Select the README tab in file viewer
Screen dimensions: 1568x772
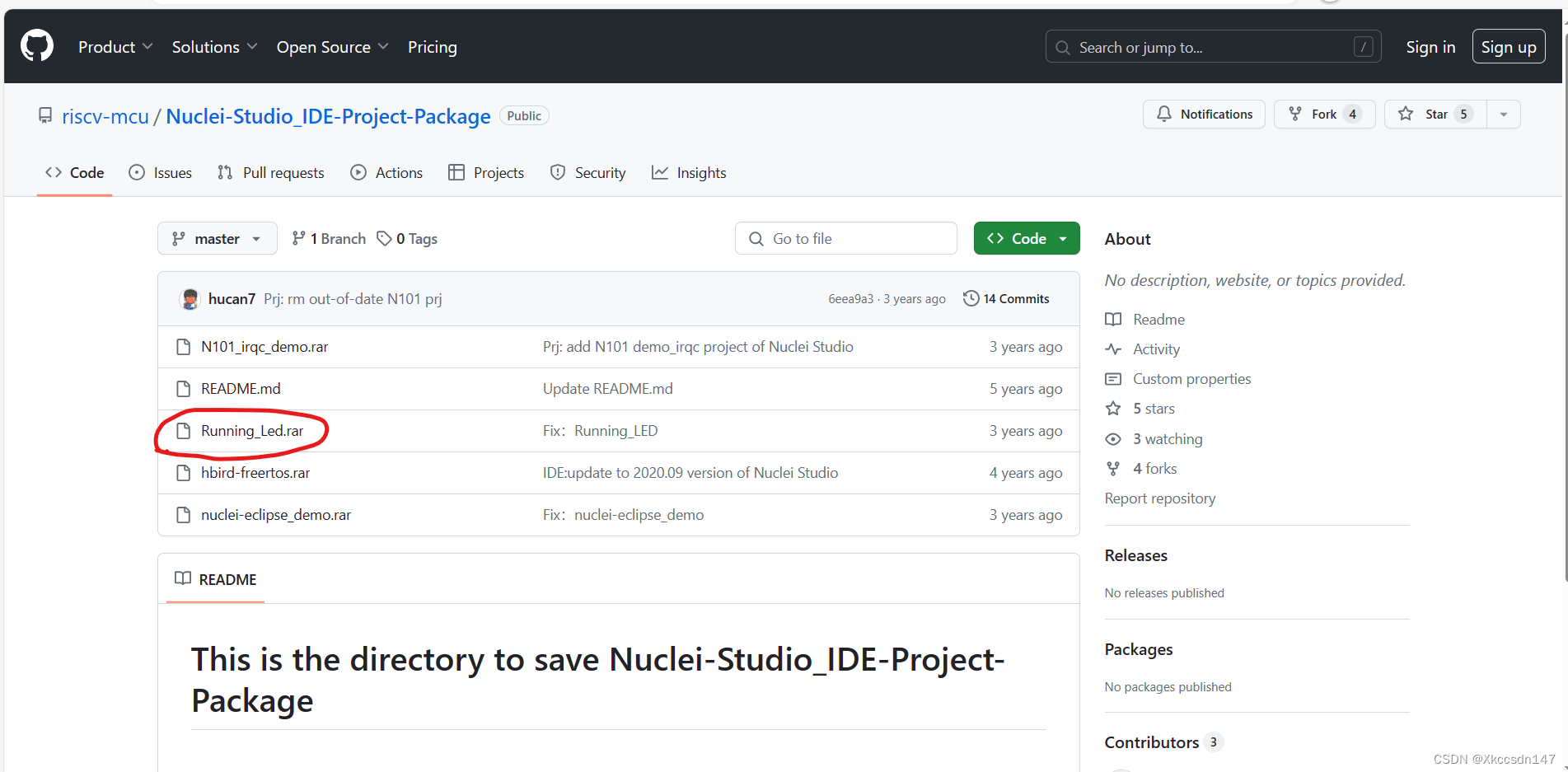point(216,579)
